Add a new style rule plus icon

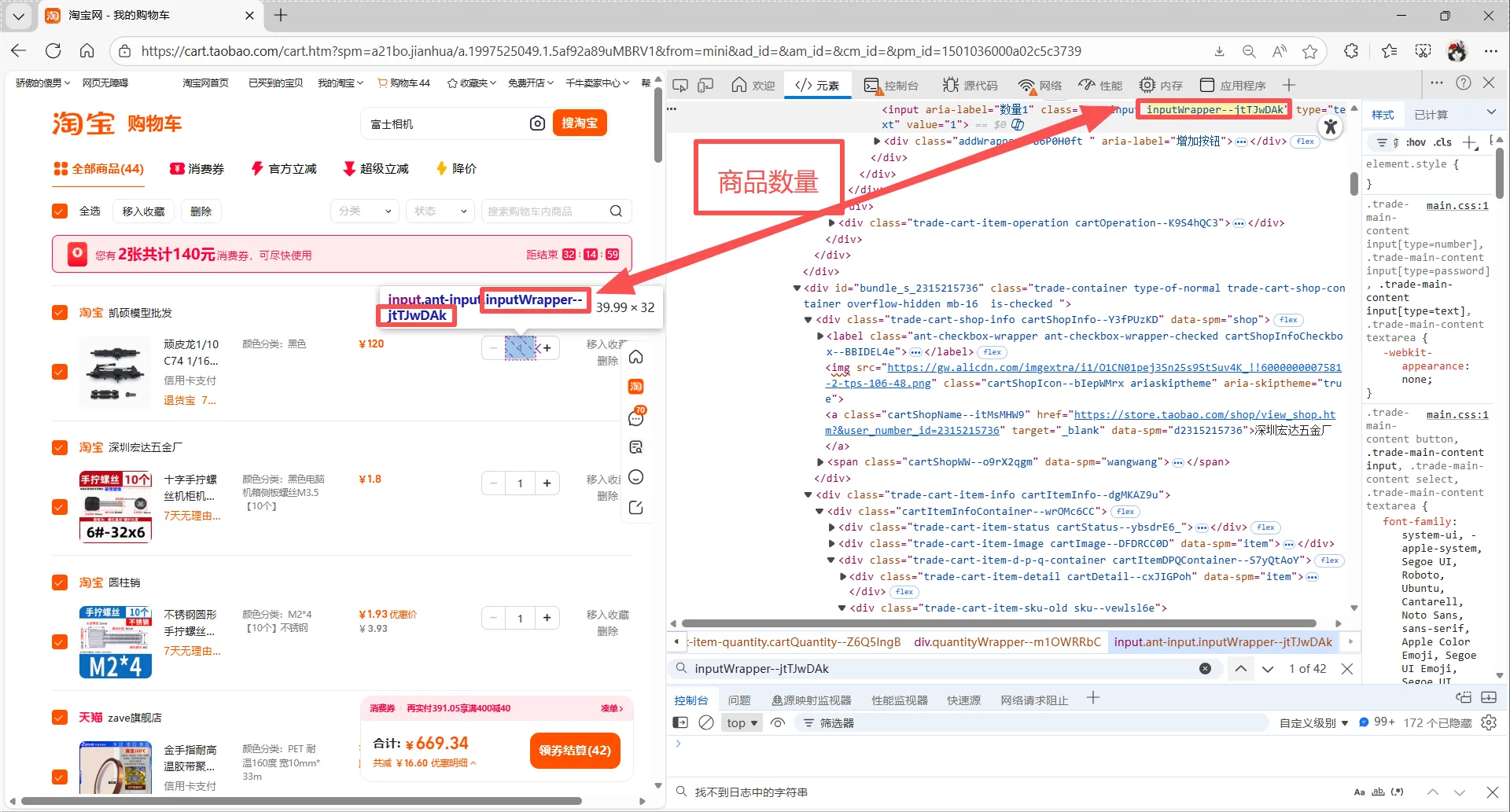pyautogui.click(x=1469, y=142)
